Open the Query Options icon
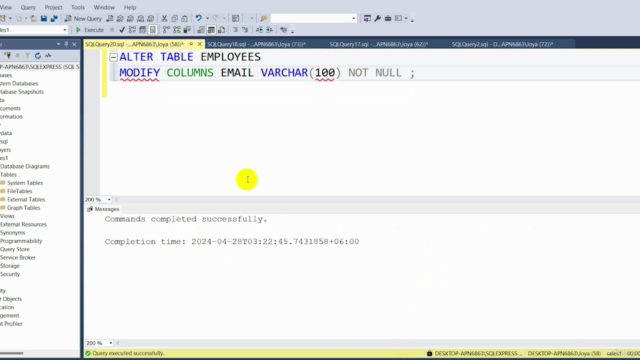Image resolution: width=640 pixels, height=360 pixels. click(x=142, y=30)
